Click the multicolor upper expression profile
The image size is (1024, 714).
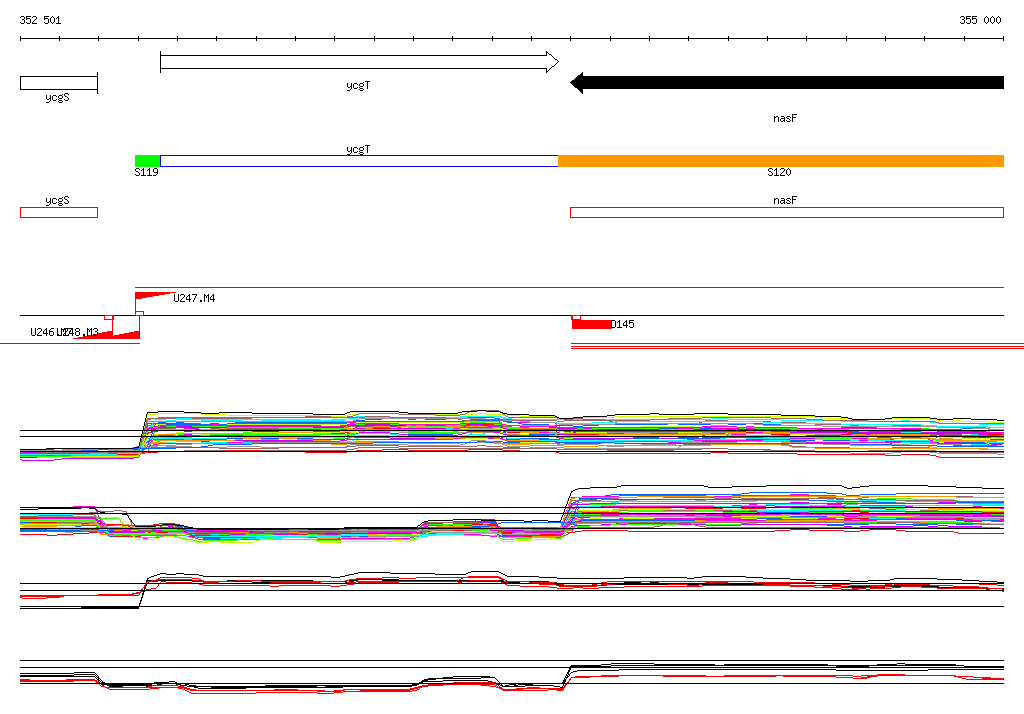point(512,435)
